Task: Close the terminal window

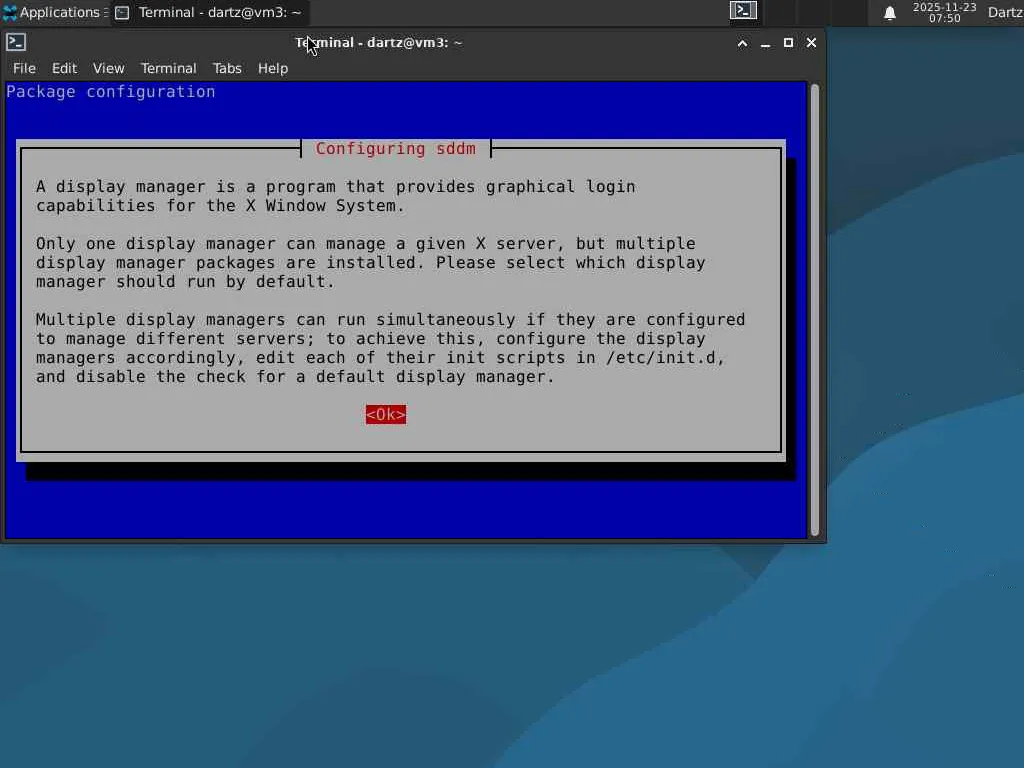Action: coord(811,42)
